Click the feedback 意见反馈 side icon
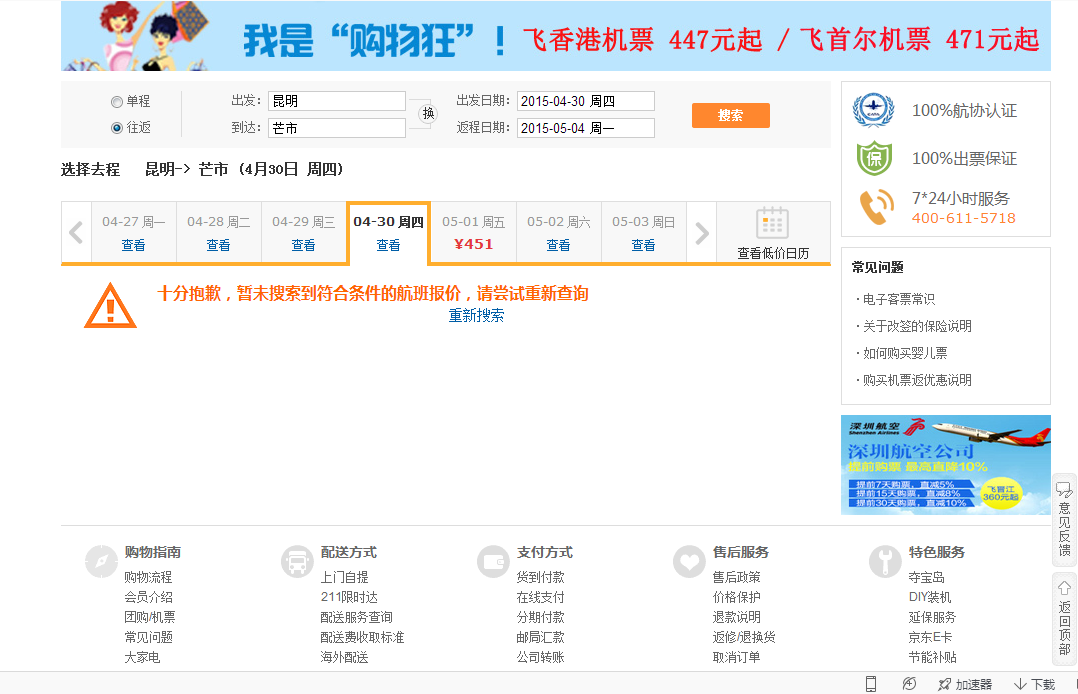Screen dimensions: 1078x694 pyautogui.click(x=1064, y=488)
